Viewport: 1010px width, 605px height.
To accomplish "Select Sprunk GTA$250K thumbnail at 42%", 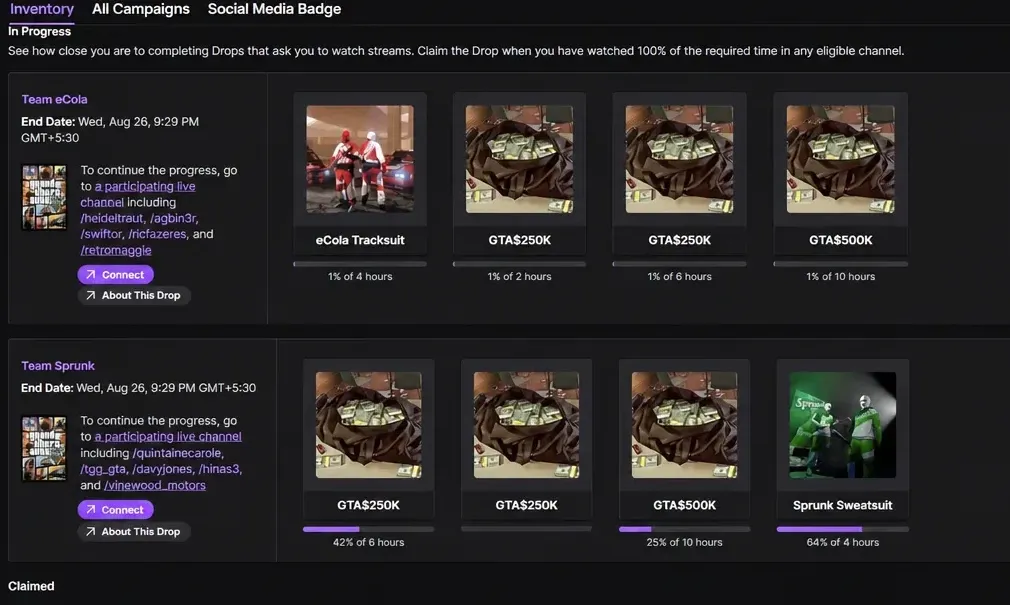I will 368,425.
